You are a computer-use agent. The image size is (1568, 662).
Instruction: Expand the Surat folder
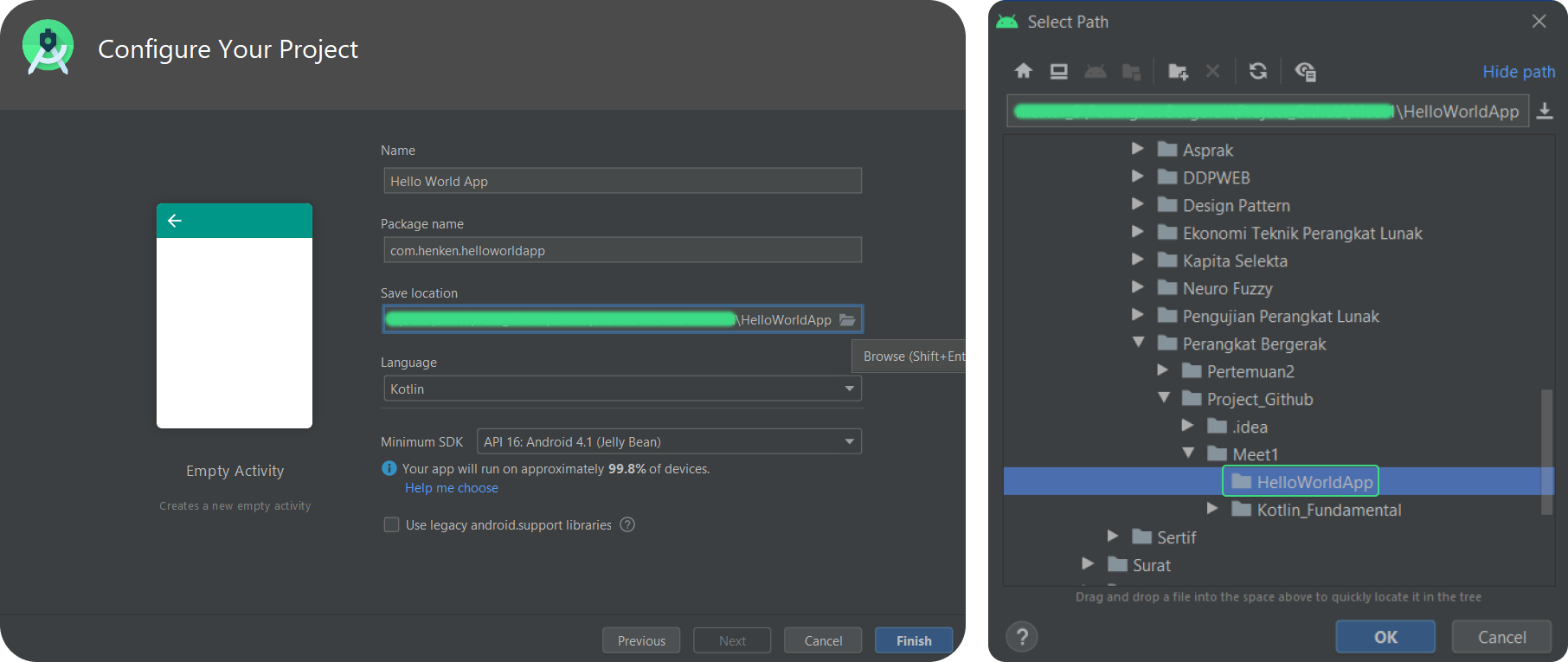tap(1088, 564)
